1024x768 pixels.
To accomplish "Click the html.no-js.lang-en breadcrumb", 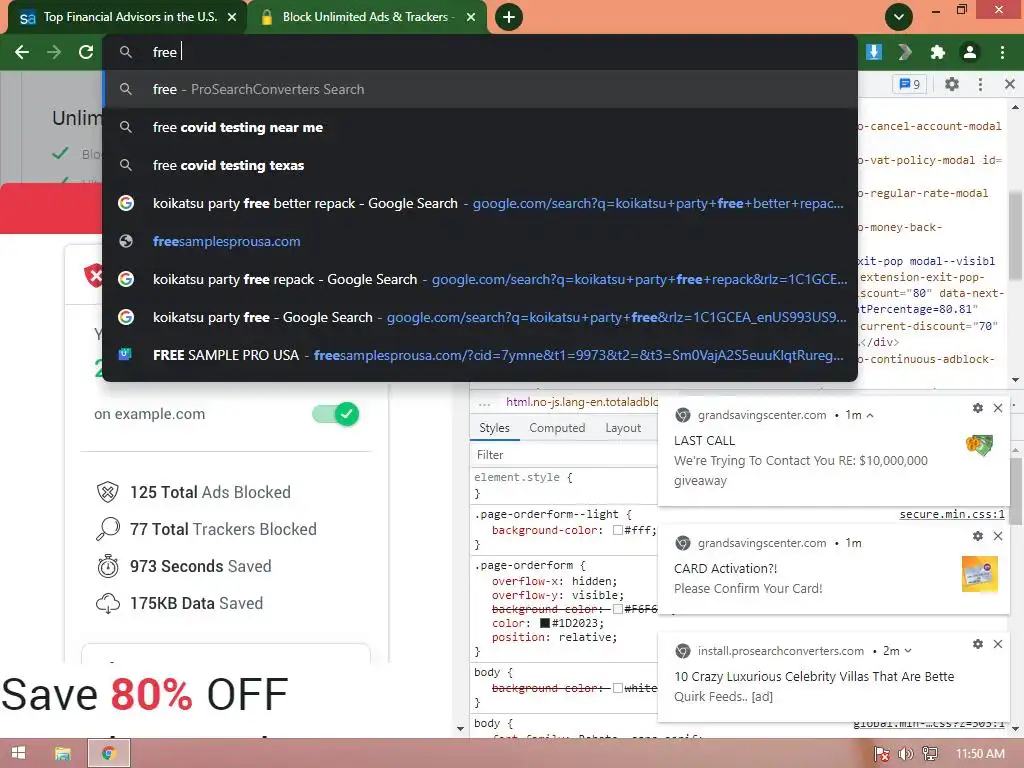I will click(x=581, y=402).
